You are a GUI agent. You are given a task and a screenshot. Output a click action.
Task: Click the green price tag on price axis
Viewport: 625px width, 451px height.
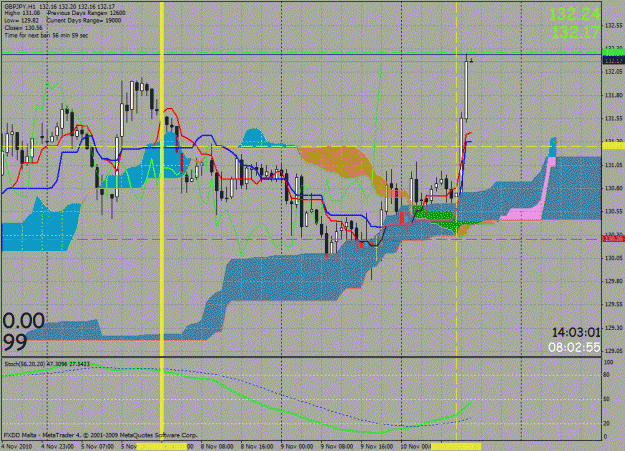point(613,52)
